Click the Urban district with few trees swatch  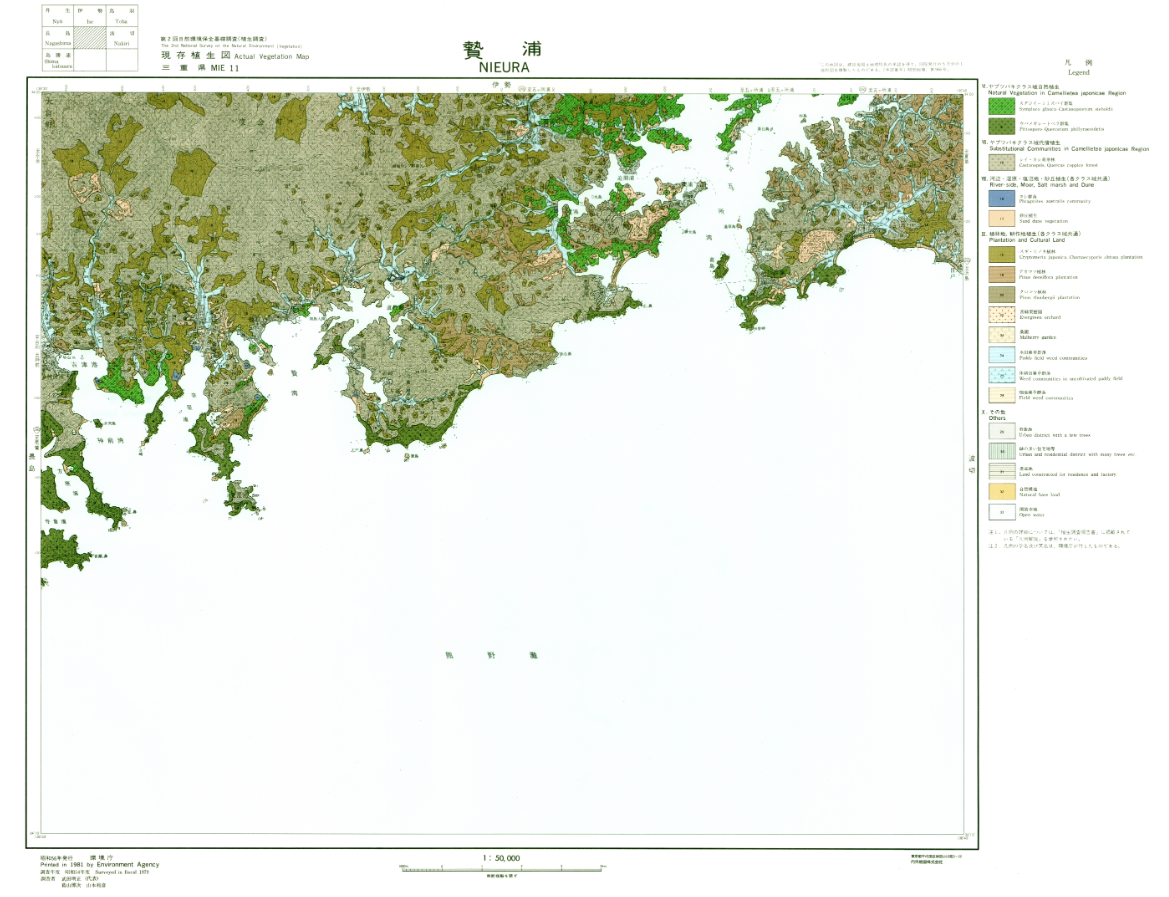[1001, 431]
